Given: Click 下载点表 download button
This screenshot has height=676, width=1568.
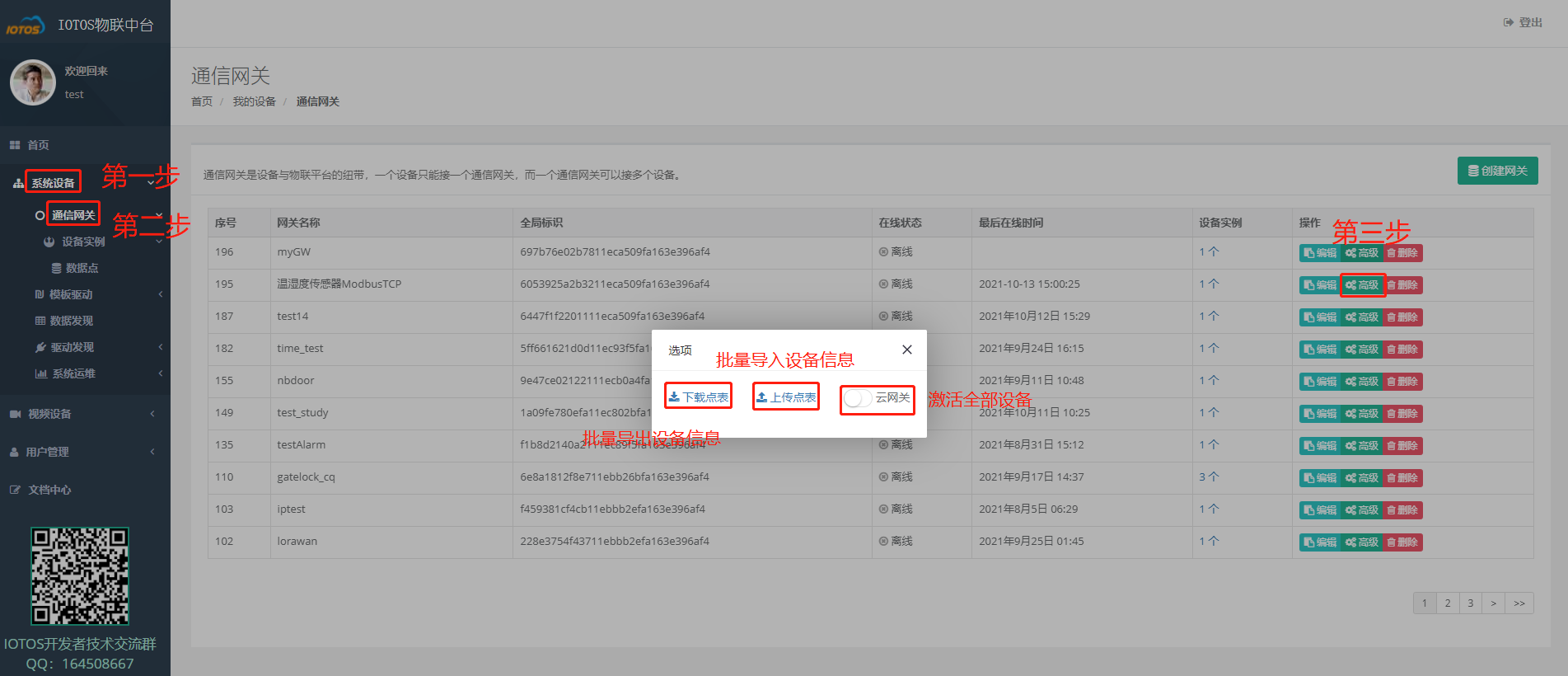Looking at the screenshot, I should click(x=699, y=397).
